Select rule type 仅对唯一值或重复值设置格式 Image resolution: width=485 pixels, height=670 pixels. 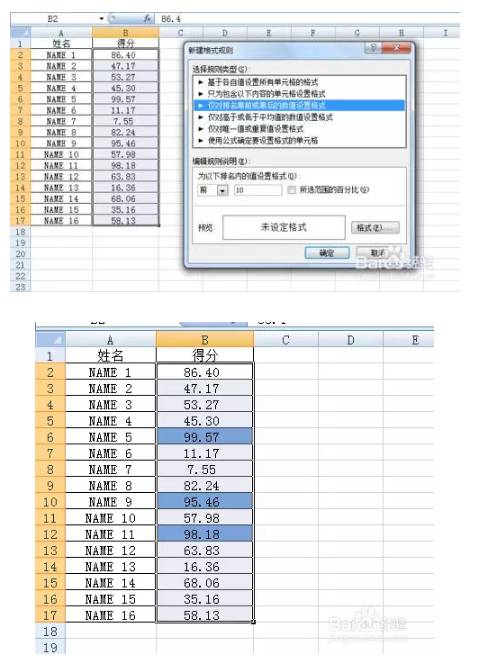(x=299, y=129)
